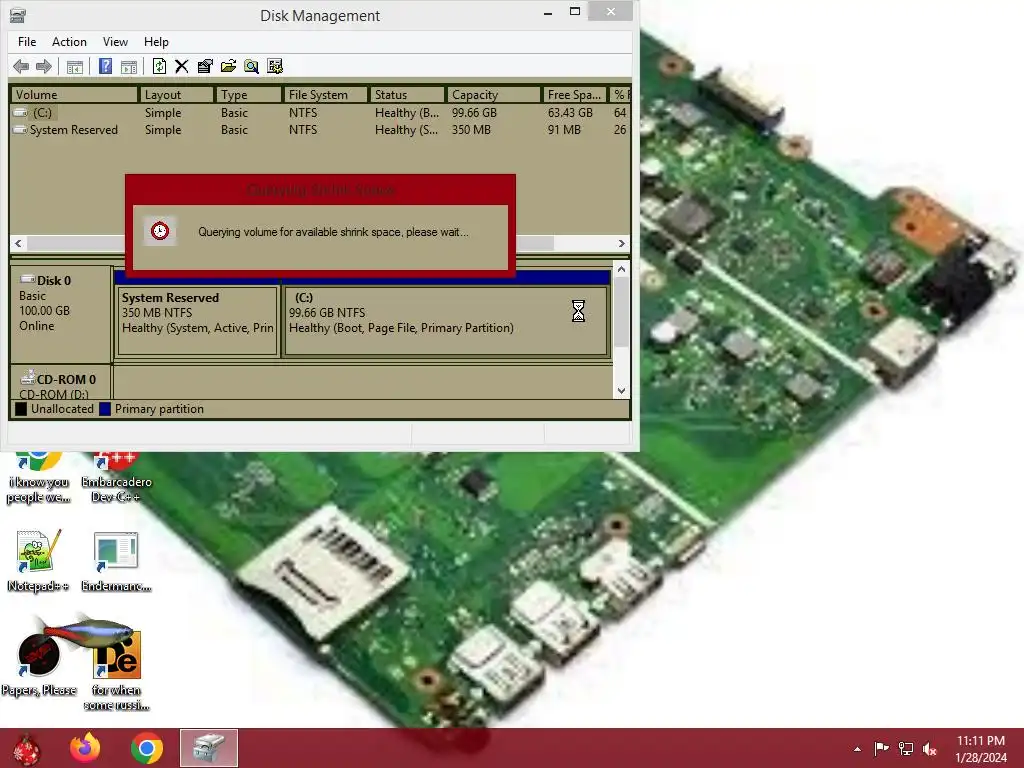Click the blue Primary partition legend swatch
This screenshot has width=1024, height=768.
(x=104, y=409)
